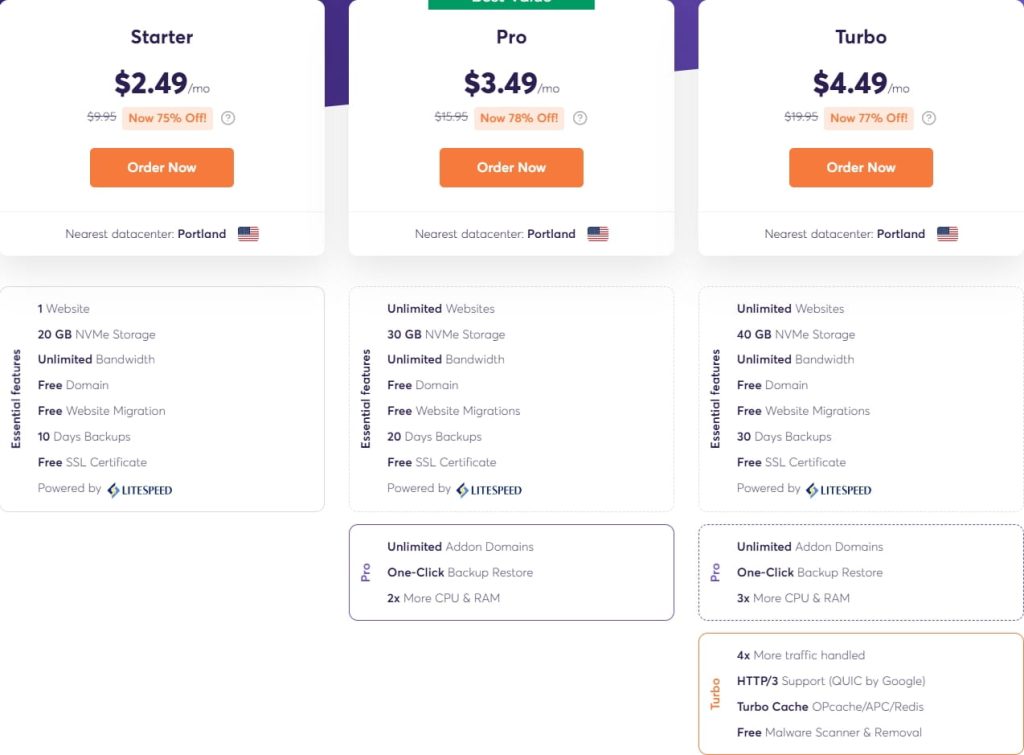Click the 'Now 78% Off!' Pro badge
The width and height of the screenshot is (1024, 755).
point(519,118)
